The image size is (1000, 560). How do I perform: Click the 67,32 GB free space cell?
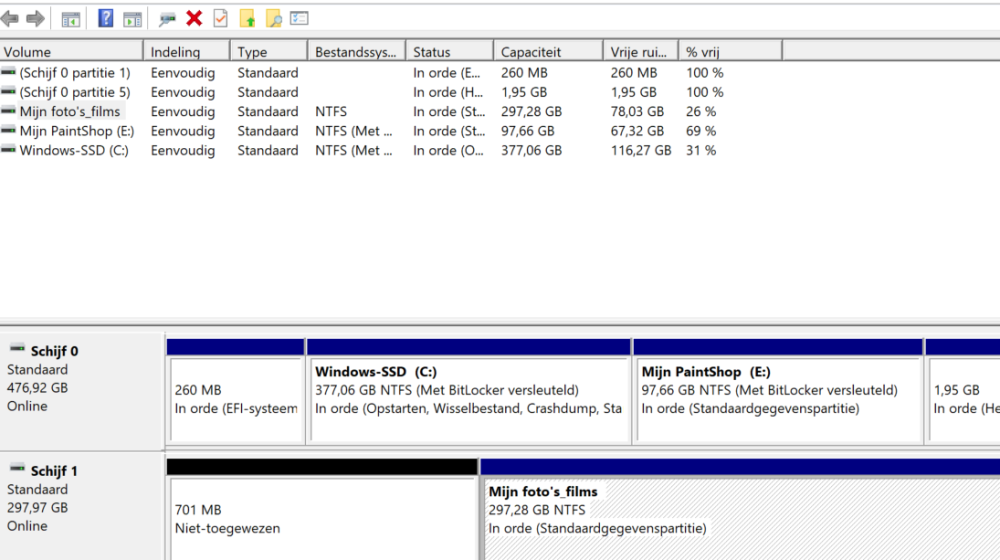[637, 131]
